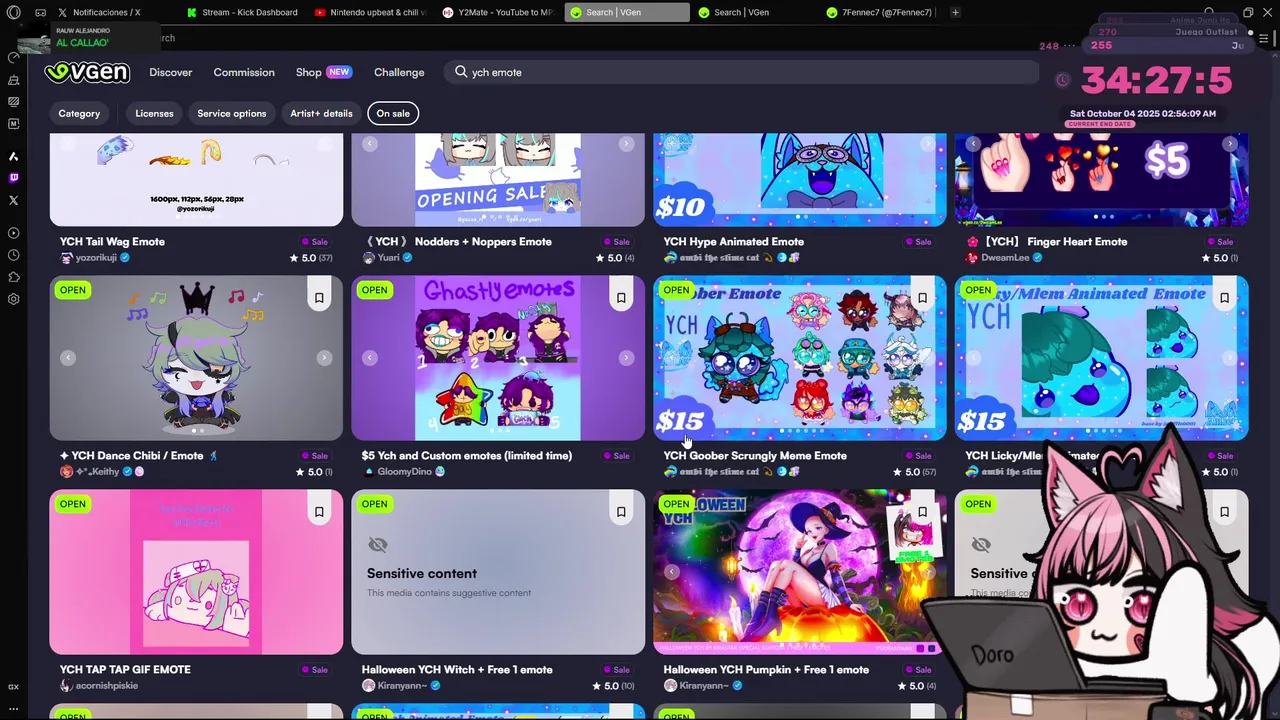The height and width of the screenshot is (720, 1280).
Task: Open GX Corner gamepad icon in tab bar
Action: (x=40, y=13)
